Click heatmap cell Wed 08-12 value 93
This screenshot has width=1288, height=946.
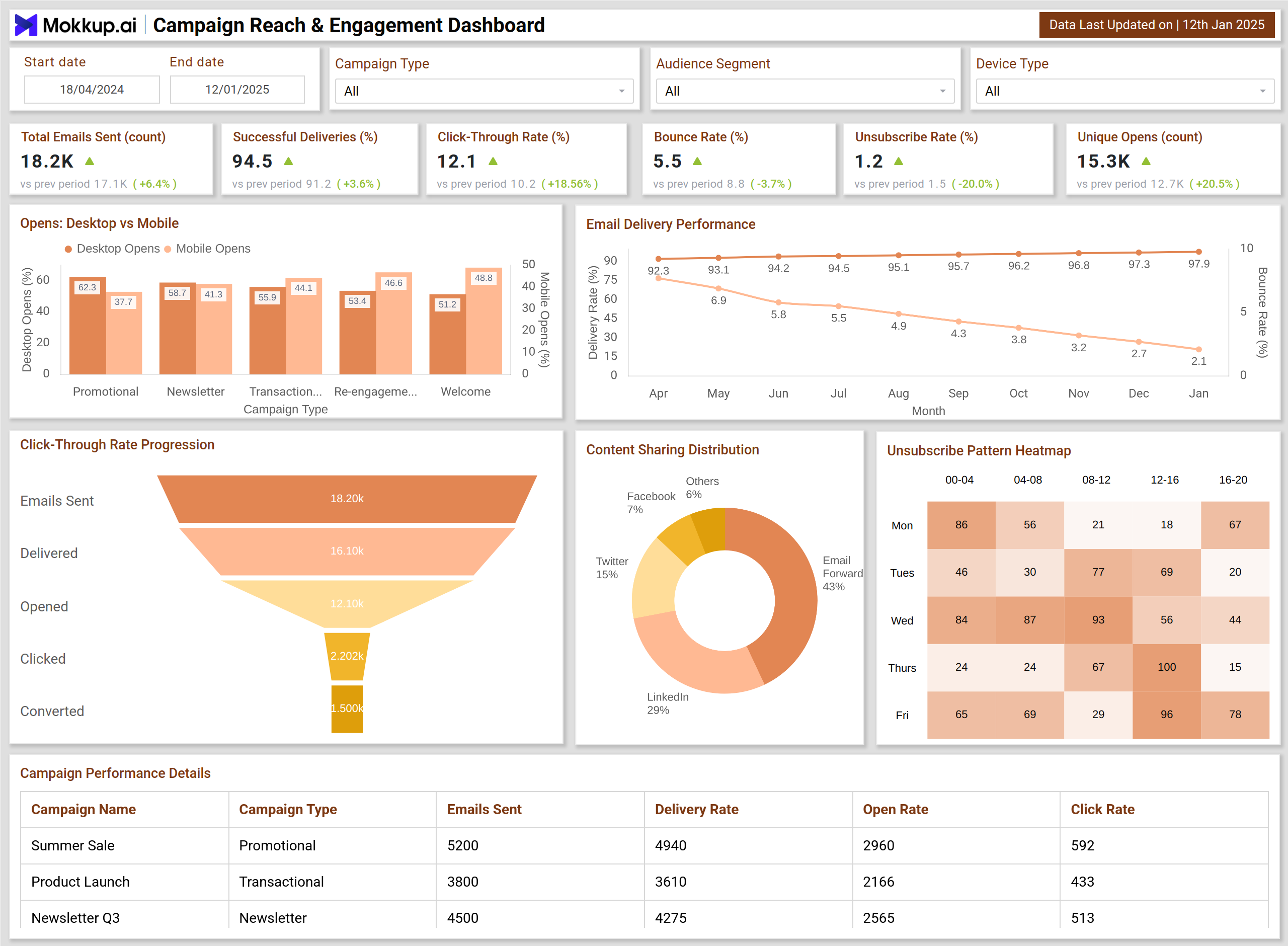pos(1098,620)
